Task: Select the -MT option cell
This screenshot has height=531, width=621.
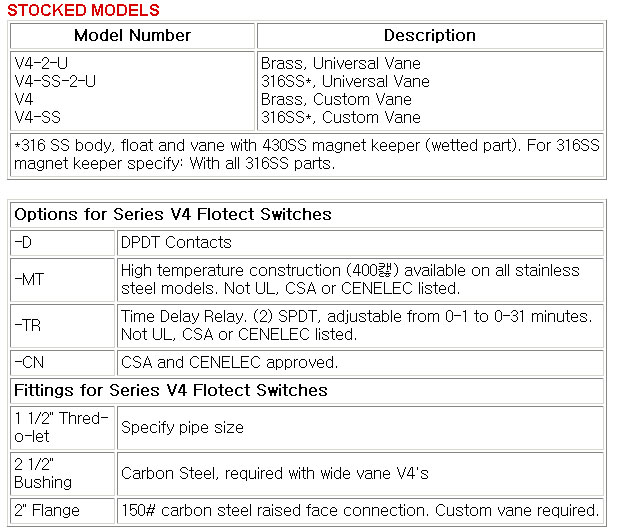Action: pyautogui.click(x=63, y=280)
